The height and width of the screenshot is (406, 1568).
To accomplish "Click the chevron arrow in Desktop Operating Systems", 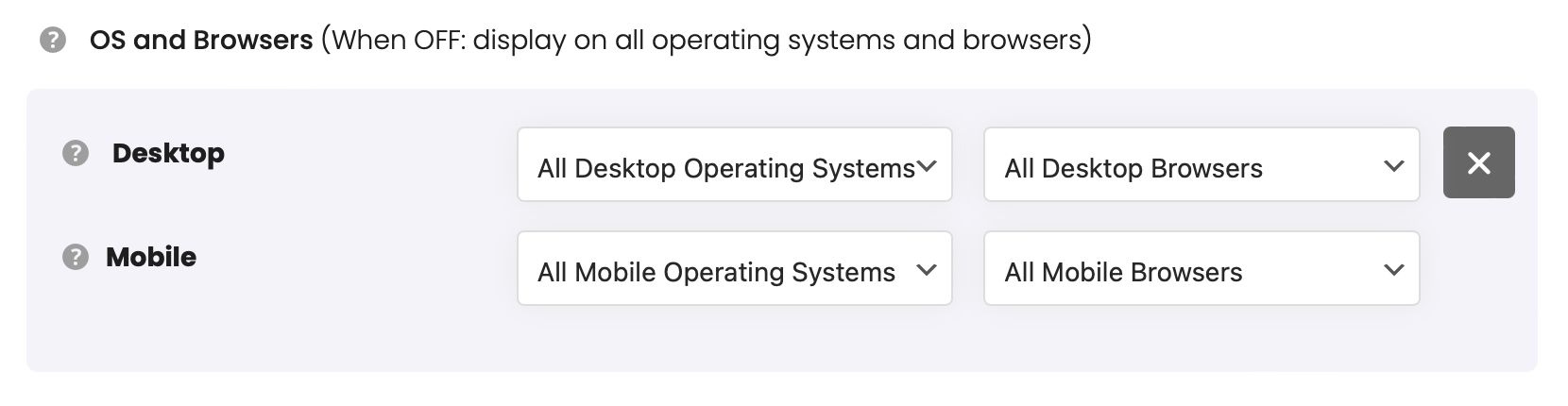I will click(x=927, y=166).
